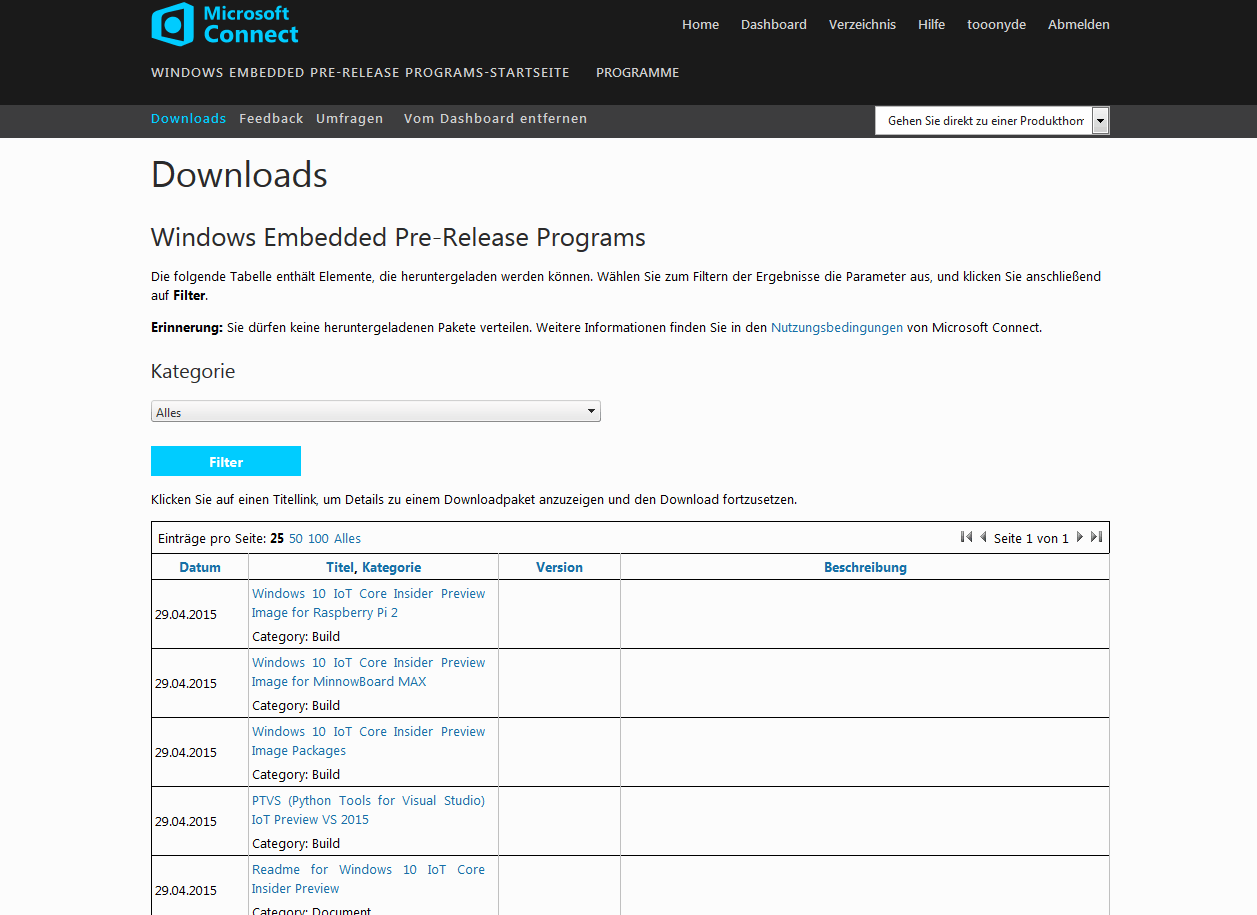Sort table by Kategorie header
Screen dimensions: 1257x915
pos(391,567)
